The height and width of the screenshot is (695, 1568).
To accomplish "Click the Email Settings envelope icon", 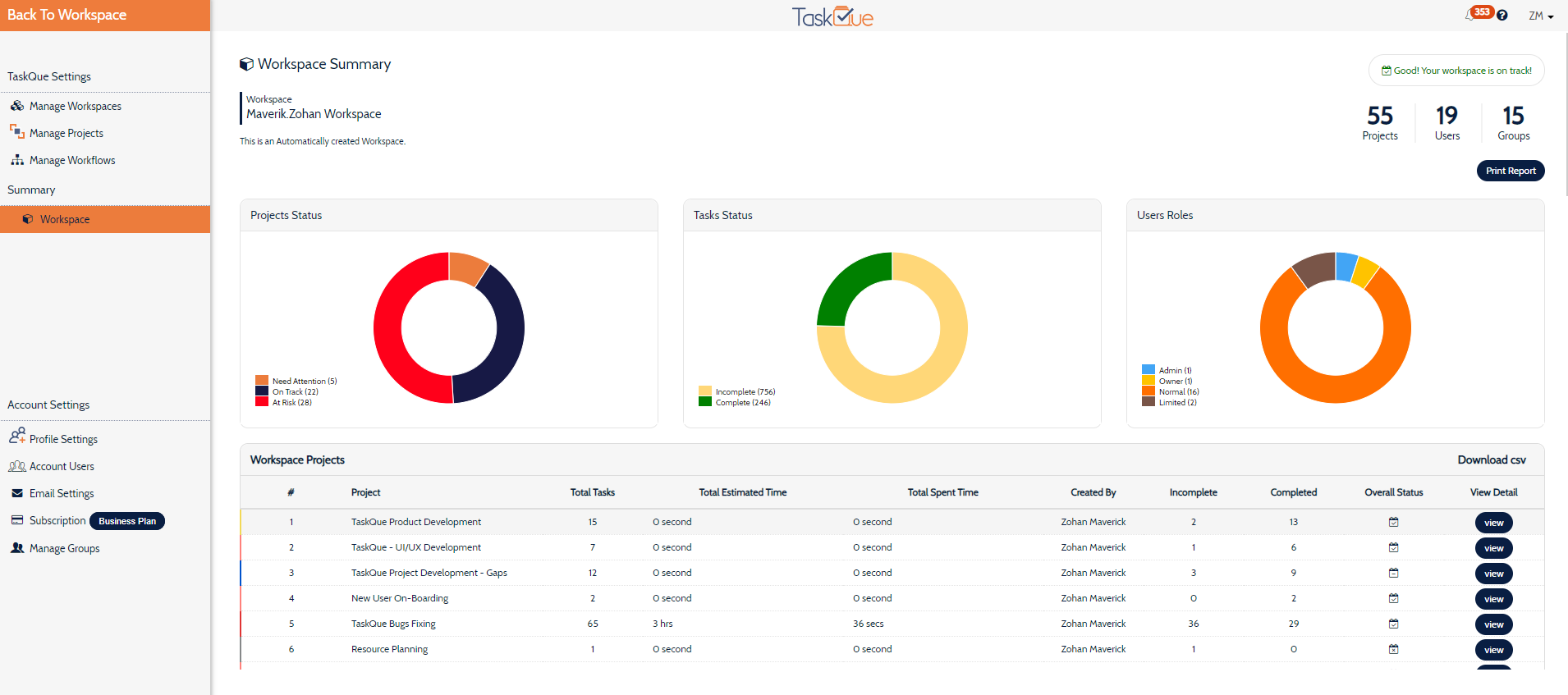I will 17,493.
